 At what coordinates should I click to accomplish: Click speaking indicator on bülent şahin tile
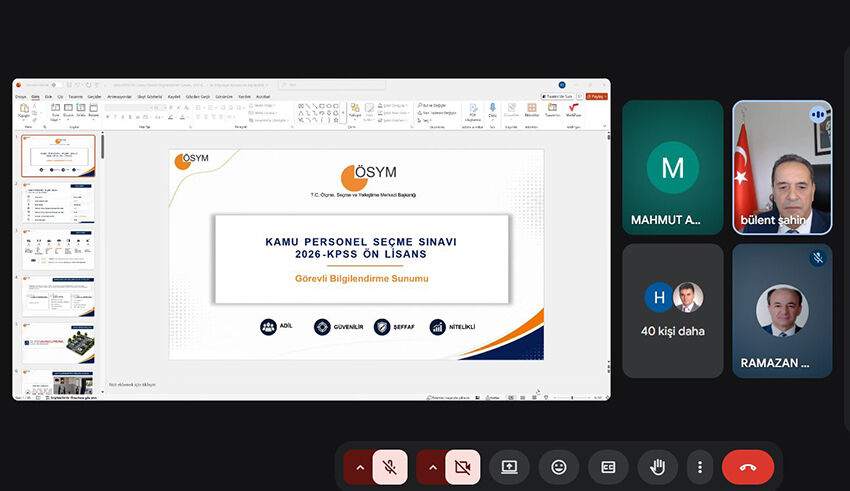click(x=817, y=114)
